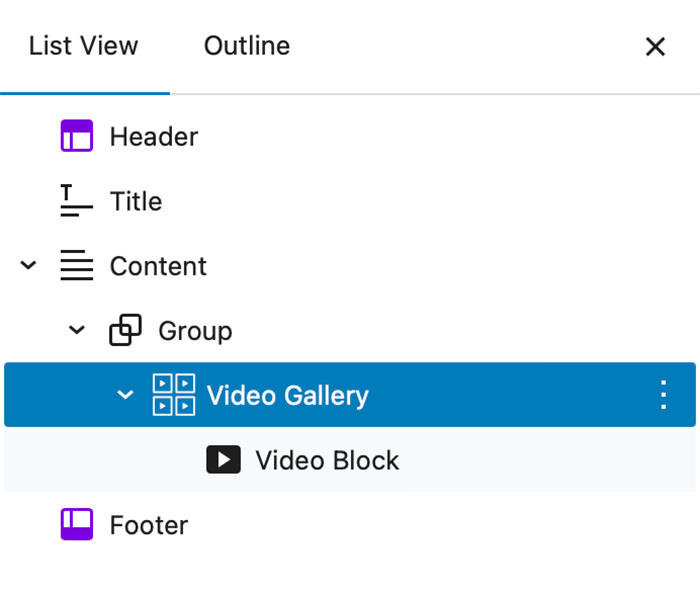Screen dimensions: 700x595
Task: Close the List View panel
Action: 655,47
